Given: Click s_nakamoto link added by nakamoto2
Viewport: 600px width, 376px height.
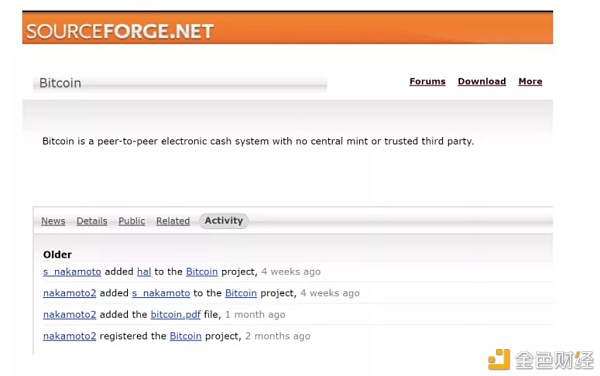Looking at the screenshot, I should [x=161, y=293].
